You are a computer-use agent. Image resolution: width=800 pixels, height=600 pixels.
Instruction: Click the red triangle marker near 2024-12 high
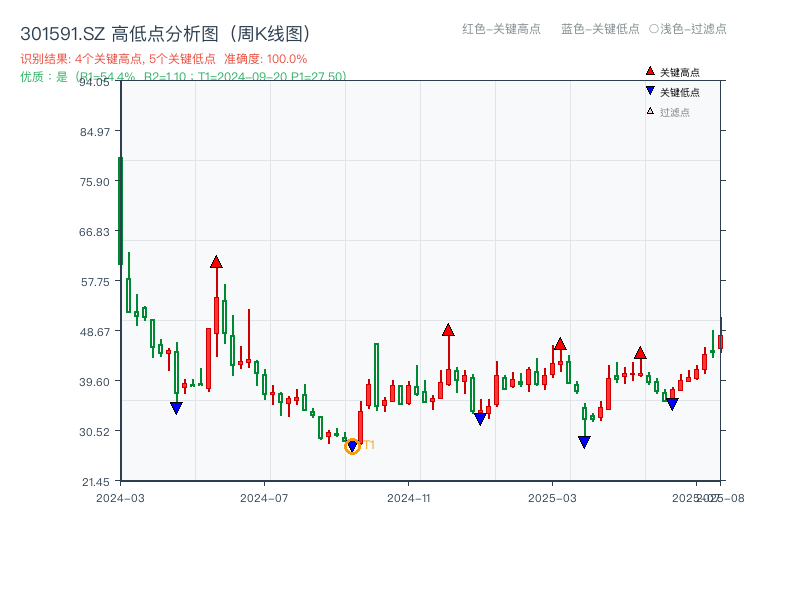(x=448, y=328)
